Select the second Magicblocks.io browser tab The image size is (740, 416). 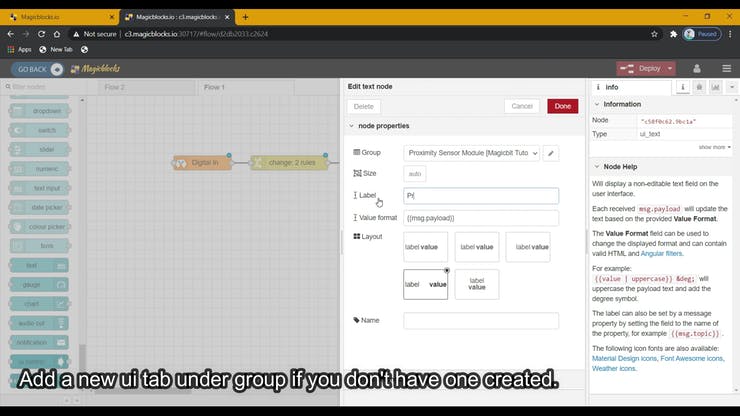(177, 17)
